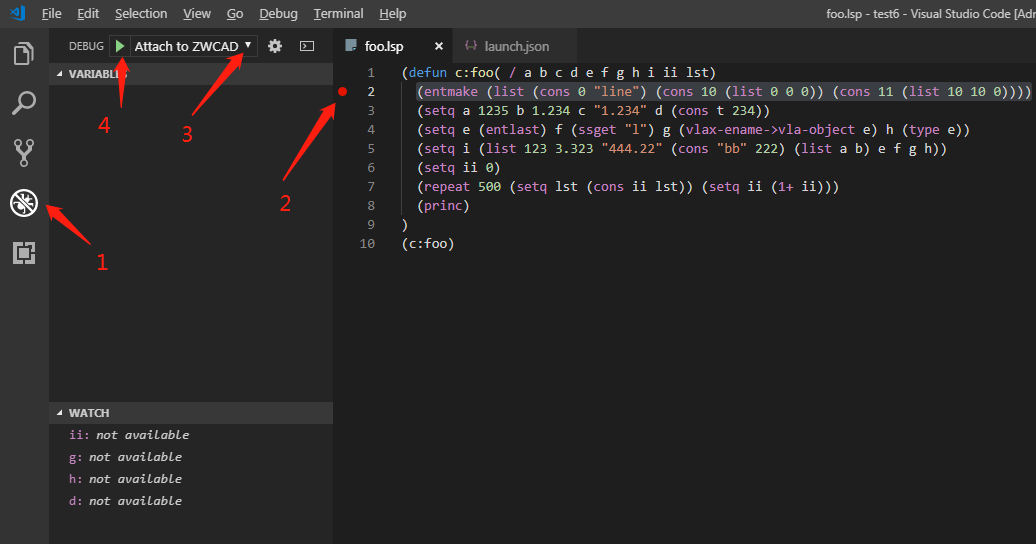Click string "line" on line 2

(x=616, y=92)
